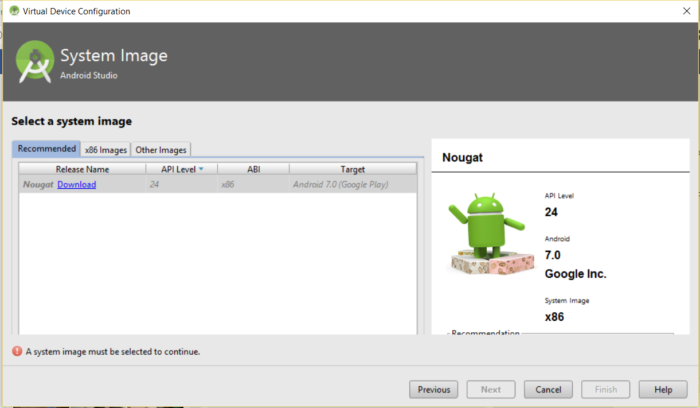
Task: Switch to the Recommended tab
Action: (46, 149)
